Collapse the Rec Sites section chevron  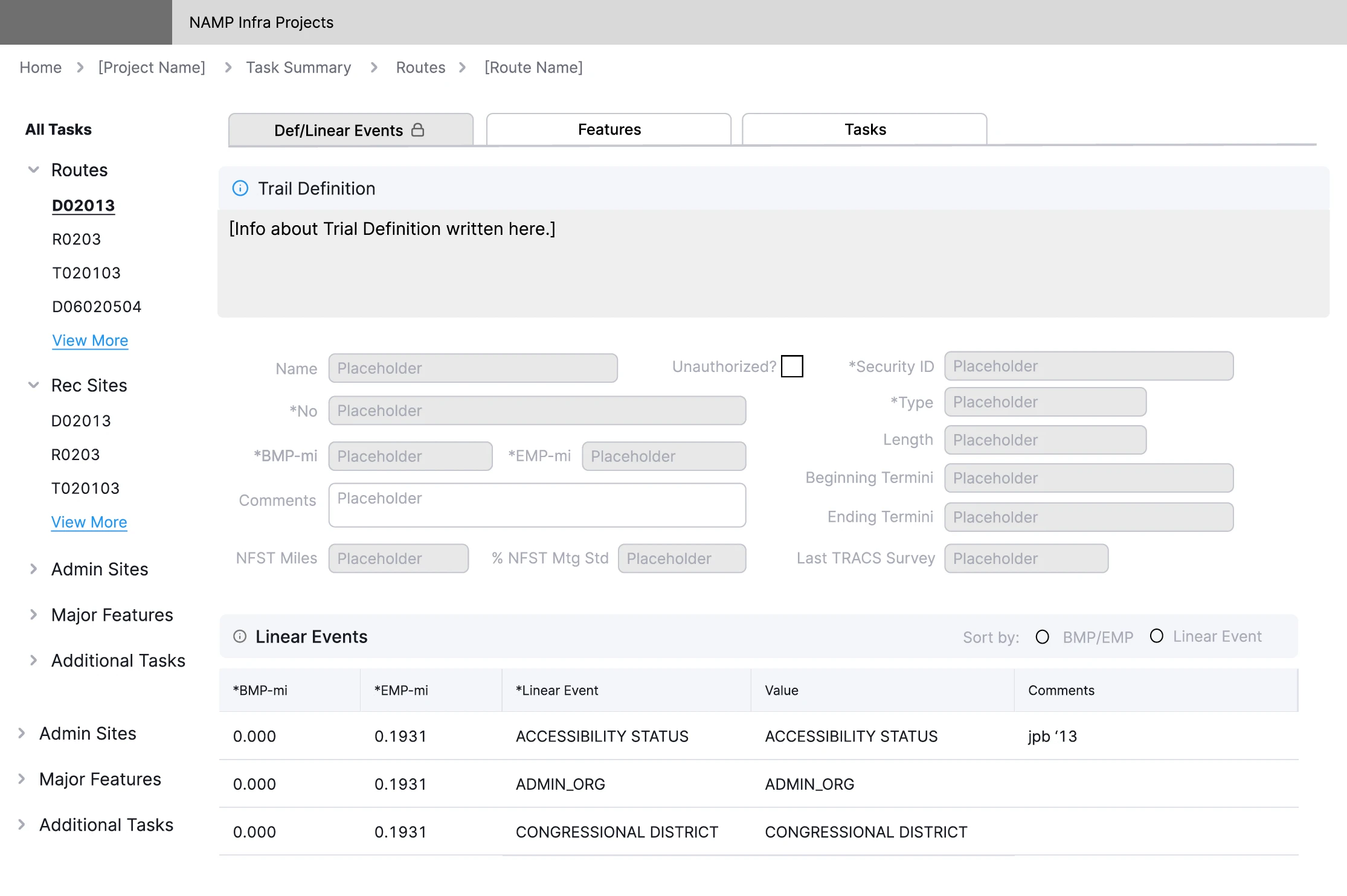(x=34, y=385)
